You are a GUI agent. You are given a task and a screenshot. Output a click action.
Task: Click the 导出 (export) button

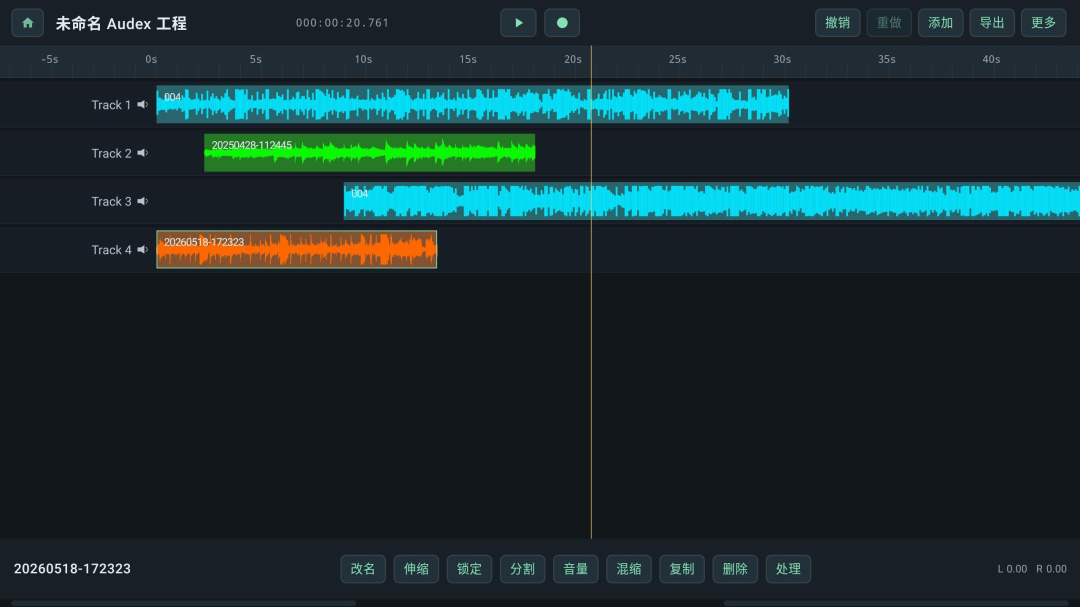[x=992, y=23]
